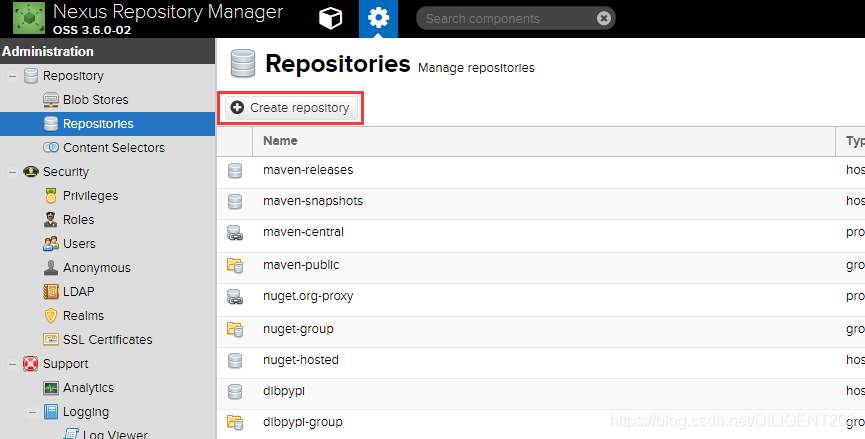Screen dimensions: 865x439
Task: Open the maven-releases repository
Action: [x=308, y=170]
